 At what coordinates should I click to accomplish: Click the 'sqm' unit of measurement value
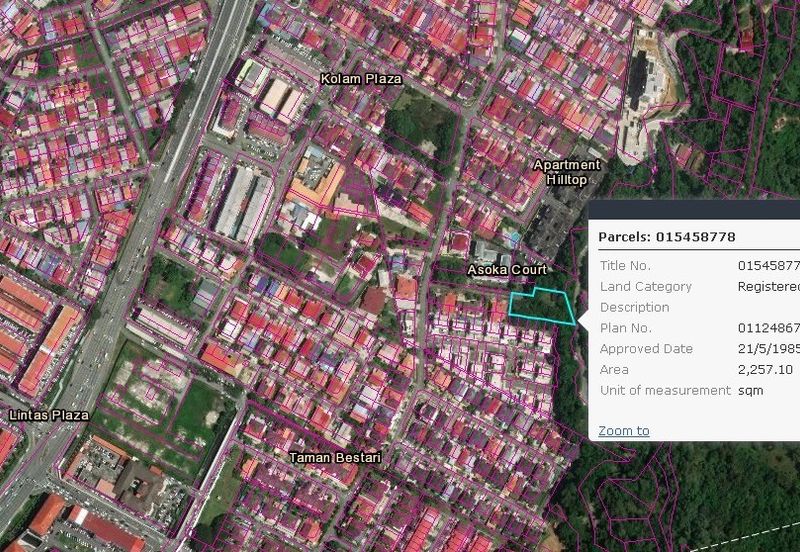pos(750,391)
